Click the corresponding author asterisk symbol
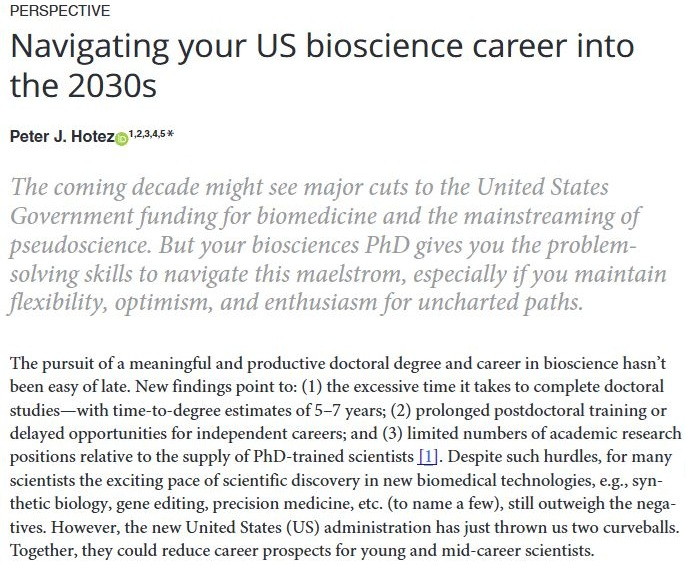 171,133
